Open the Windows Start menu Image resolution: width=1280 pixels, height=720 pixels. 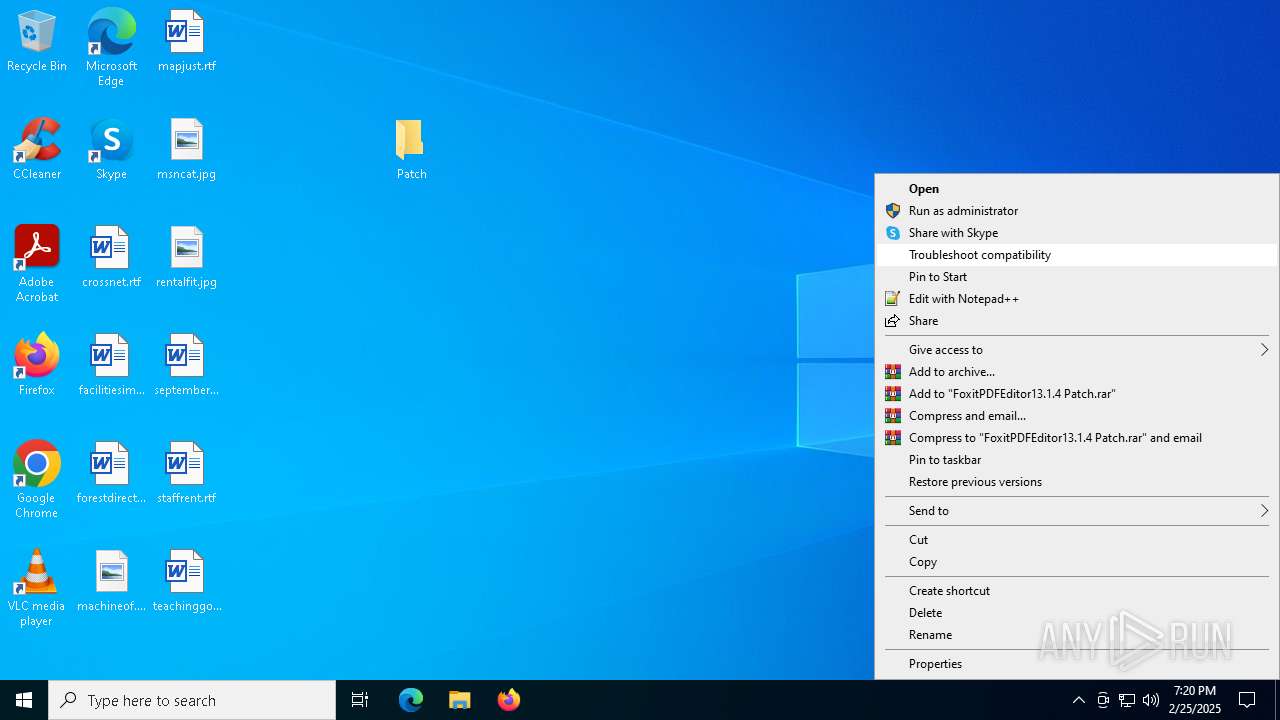[24, 700]
